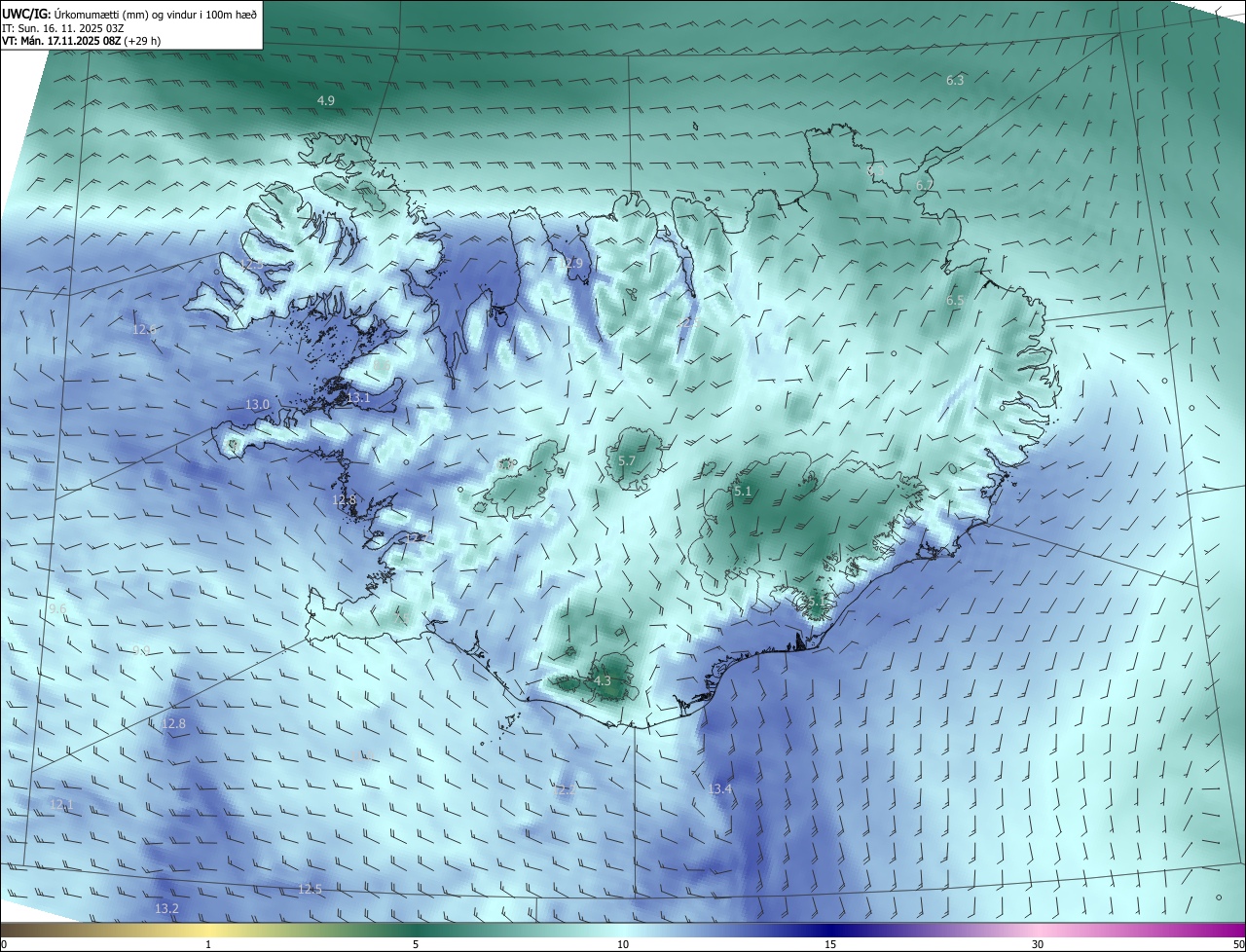1246x952 pixels.
Task: Click the 0 tick on the color scale
Action: point(4,944)
